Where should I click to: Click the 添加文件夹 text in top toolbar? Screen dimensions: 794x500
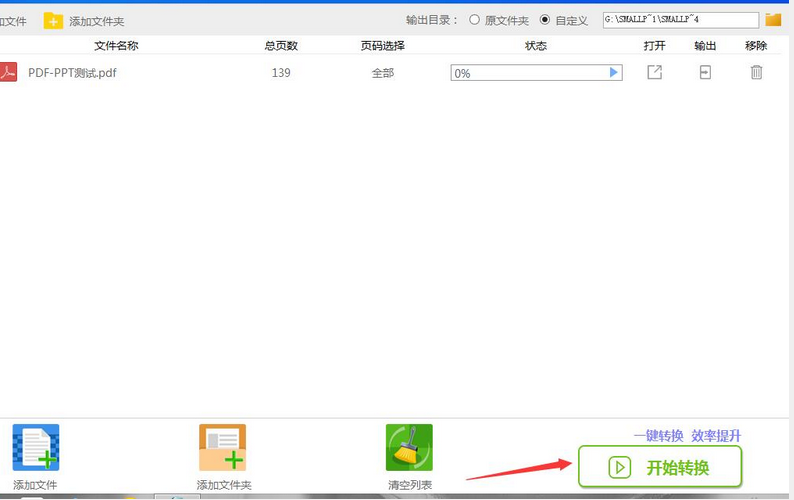tap(96, 21)
